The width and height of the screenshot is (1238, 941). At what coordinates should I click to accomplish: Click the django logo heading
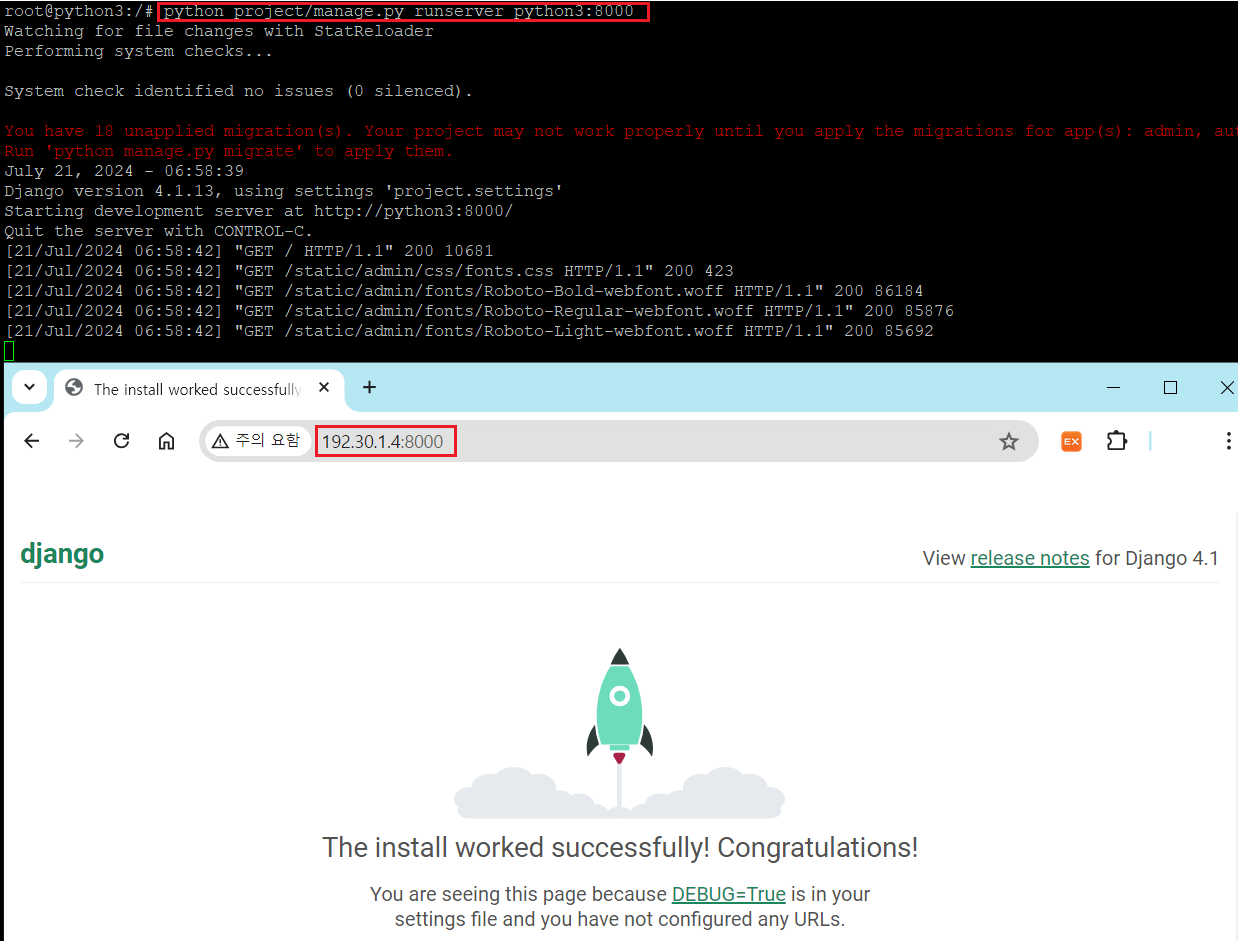point(62,555)
